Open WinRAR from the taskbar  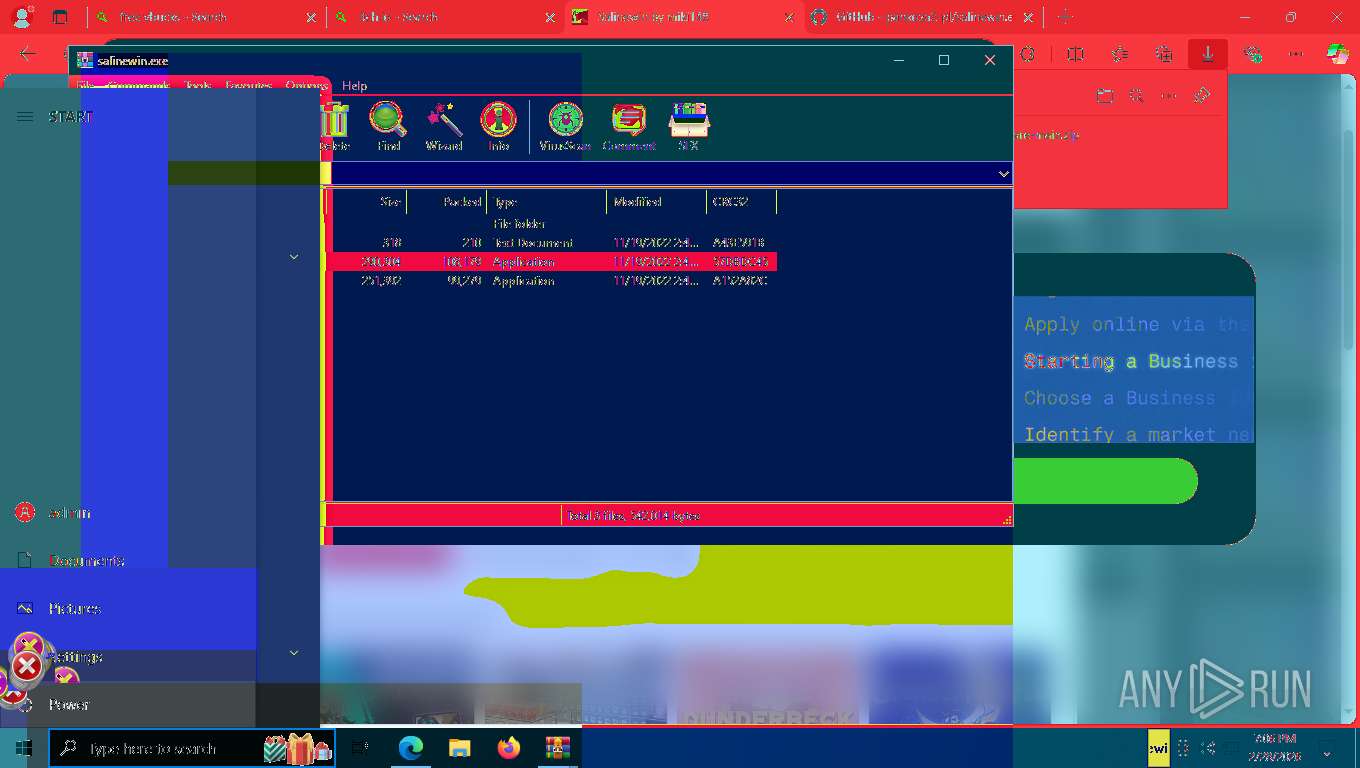coord(557,748)
